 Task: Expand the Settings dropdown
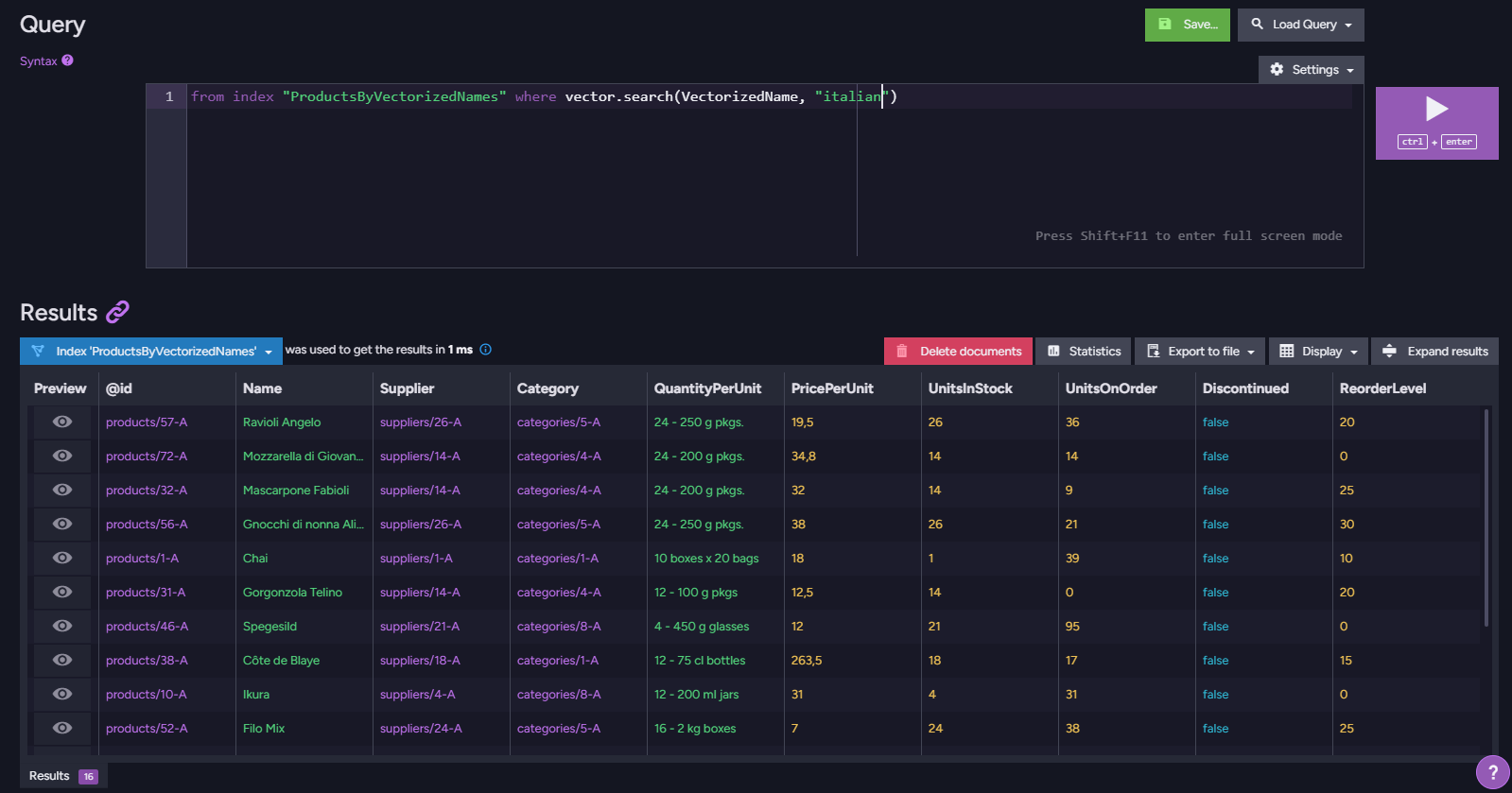[x=1312, y=69]
